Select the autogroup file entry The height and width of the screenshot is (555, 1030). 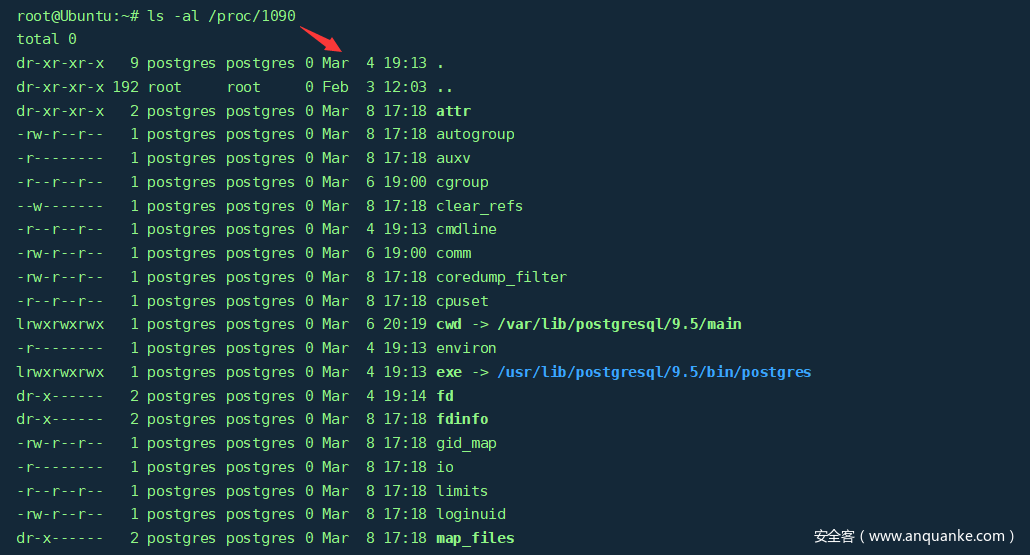475,134
